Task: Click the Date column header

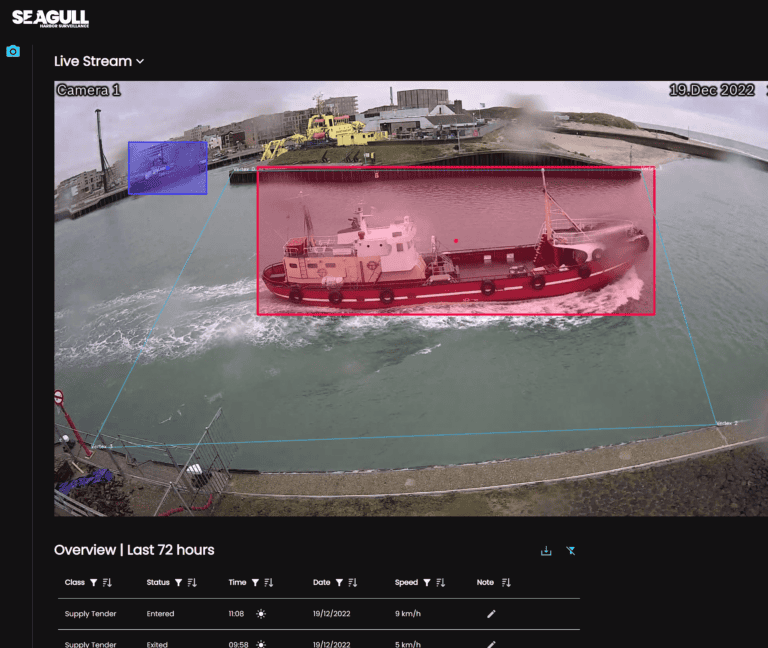Action: [321, 582]
